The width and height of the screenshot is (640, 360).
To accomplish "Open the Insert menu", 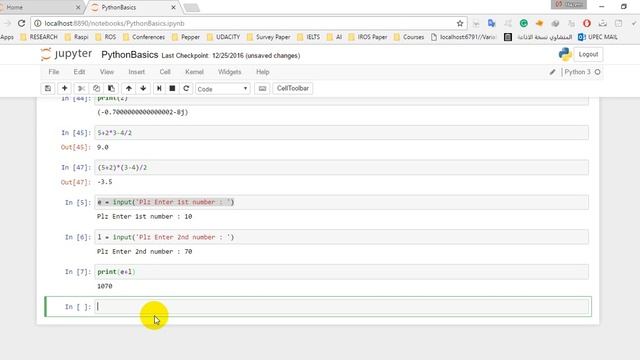I will point(136,72).
